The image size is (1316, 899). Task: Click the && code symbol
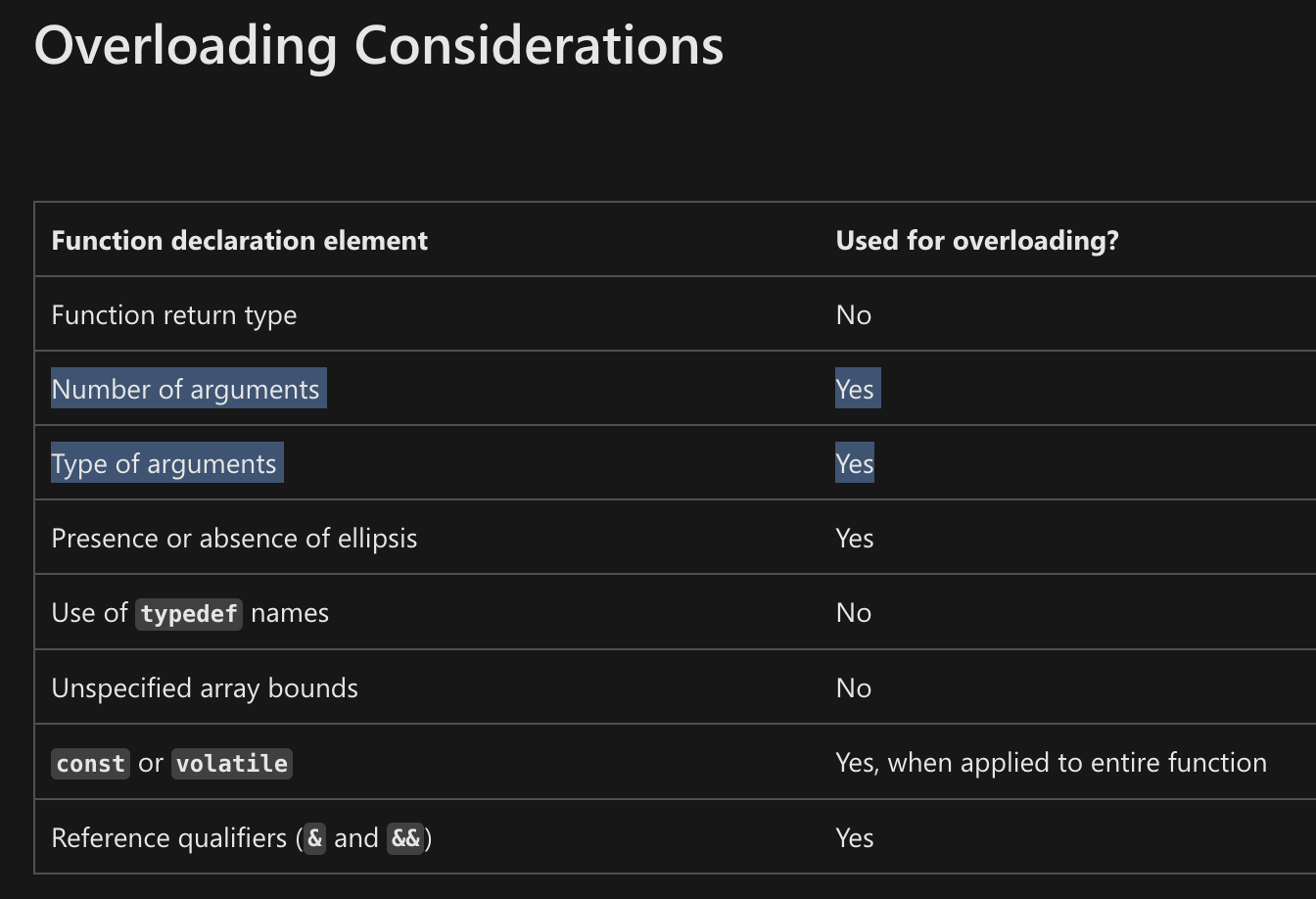coord(405,839)
